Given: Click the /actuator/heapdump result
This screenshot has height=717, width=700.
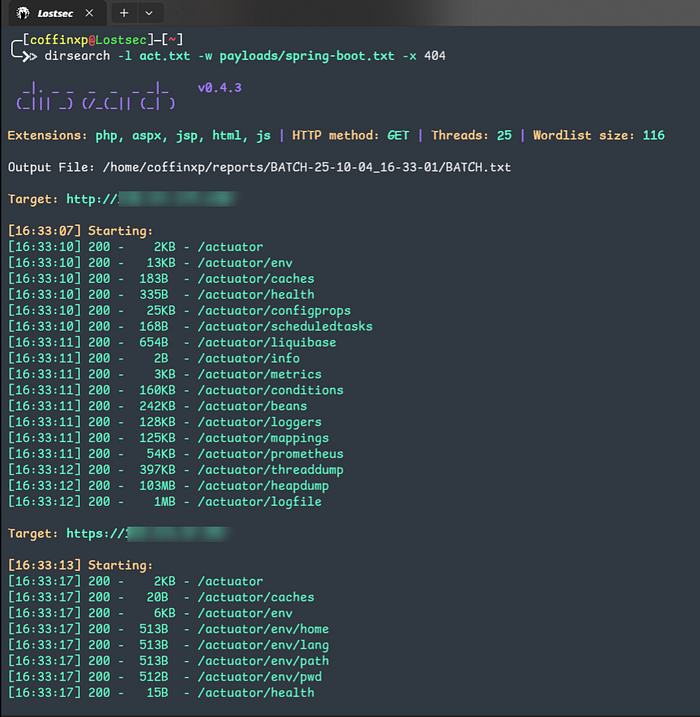Looking at the screenshot, I should (169, 486).
